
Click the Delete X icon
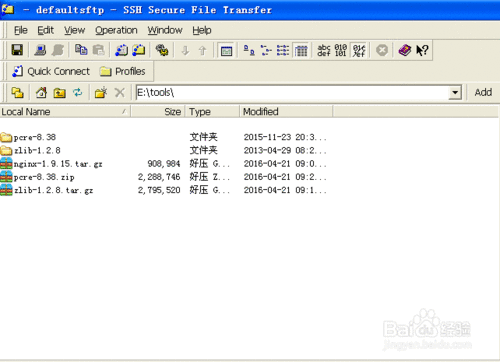click(x=119, y=92)
